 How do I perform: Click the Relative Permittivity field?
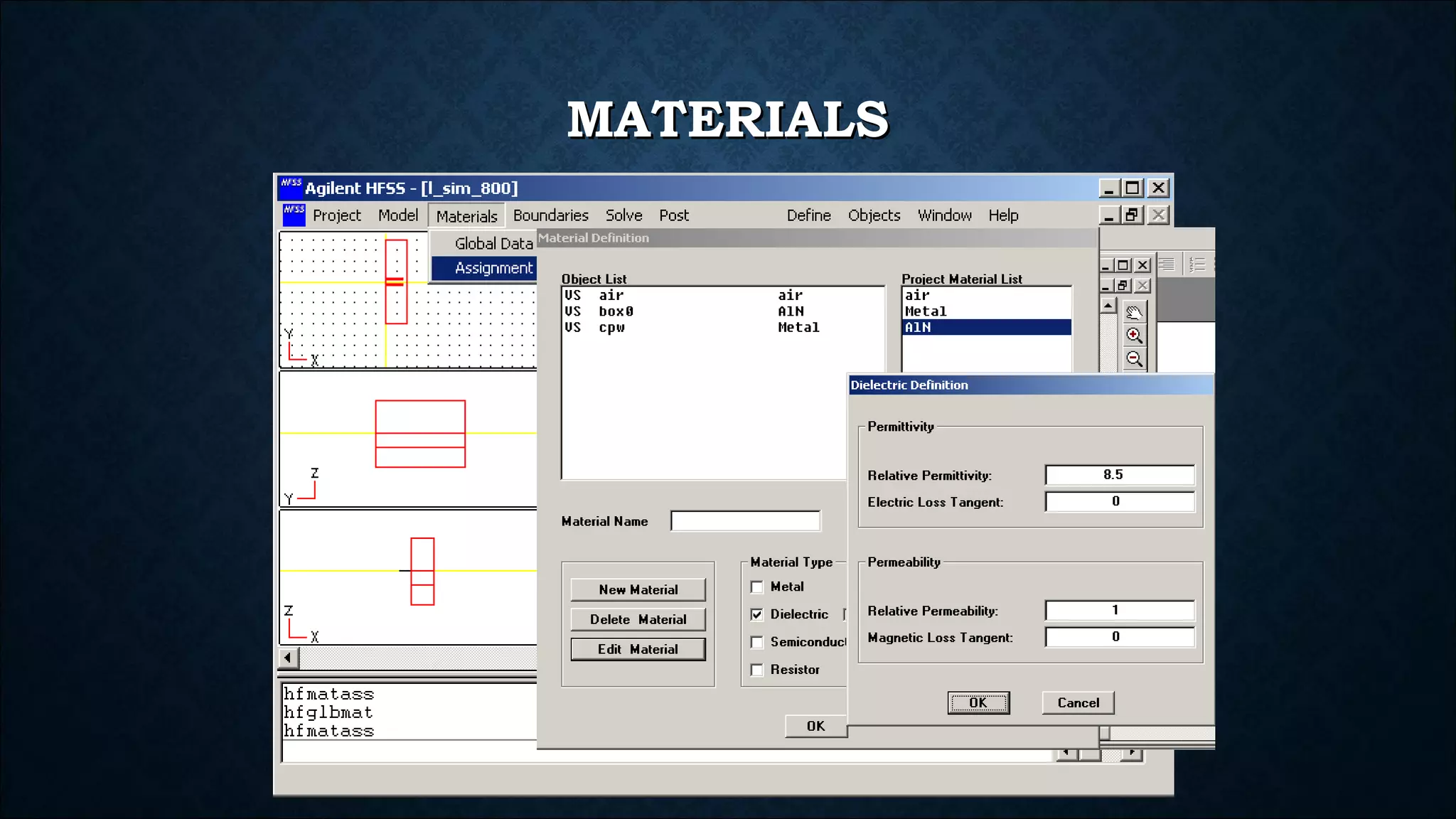click(1120, 475)
